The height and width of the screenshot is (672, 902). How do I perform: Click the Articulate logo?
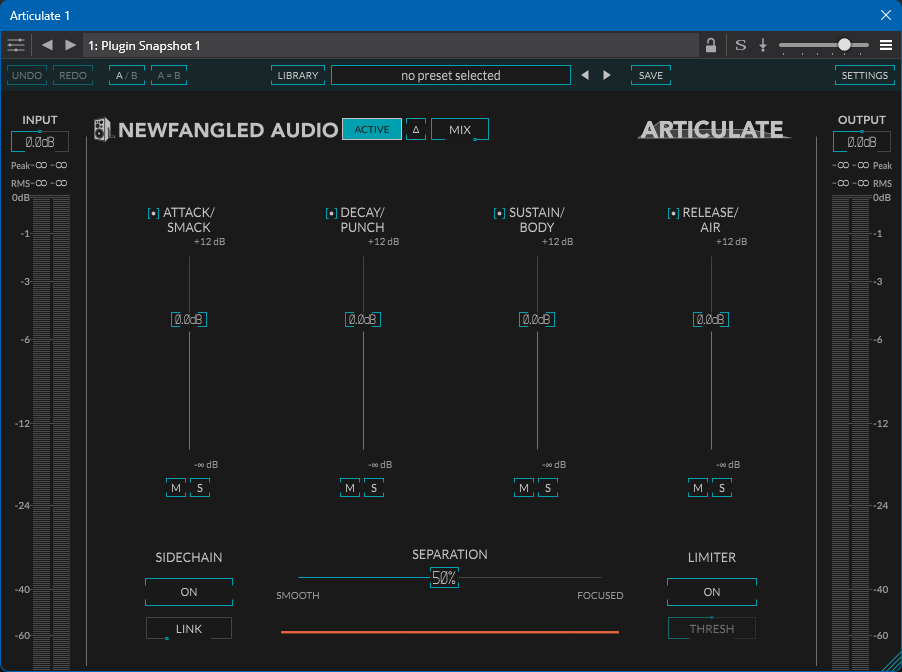point(714,130)
